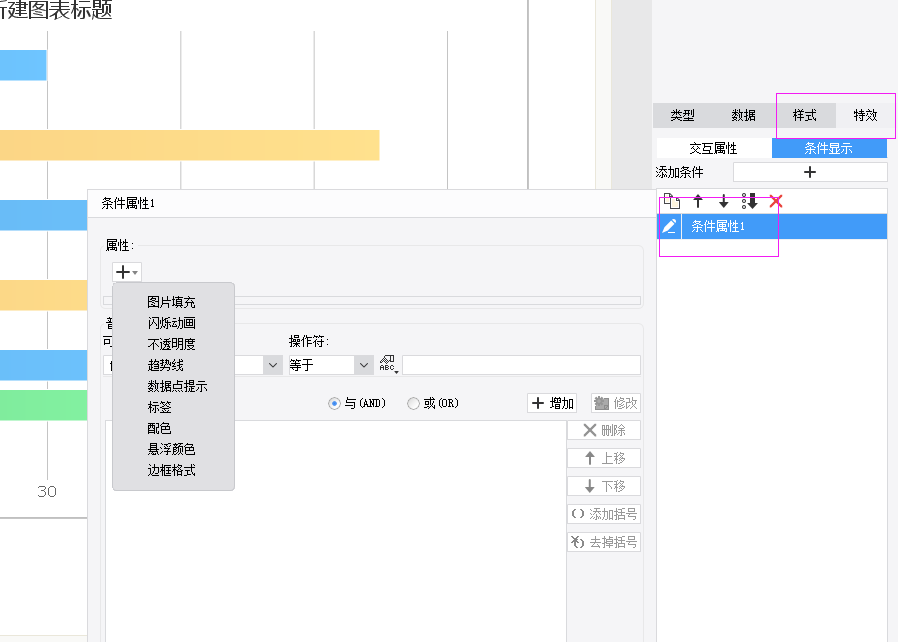This screenshot has width=898, height=642.
Task: Click the 修改 button
Action: [616, 404]
